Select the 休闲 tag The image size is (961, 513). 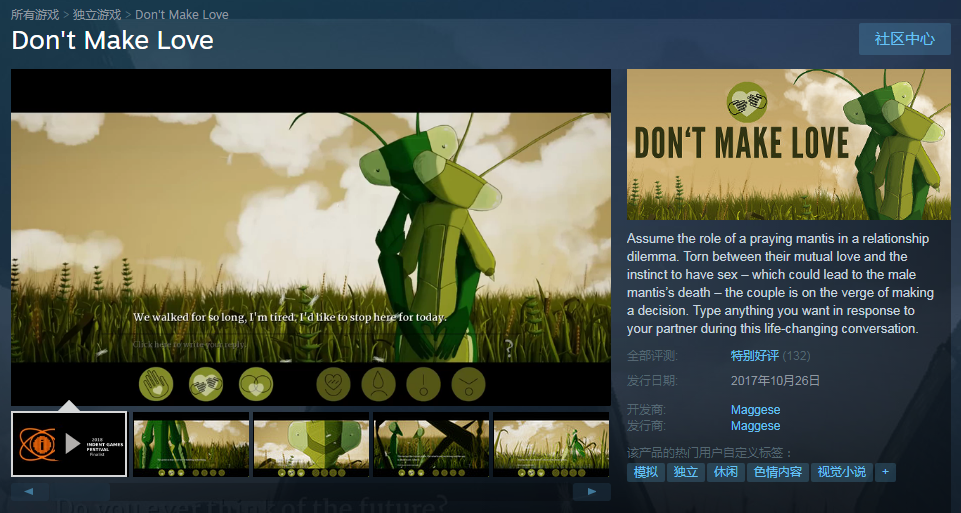725,472
